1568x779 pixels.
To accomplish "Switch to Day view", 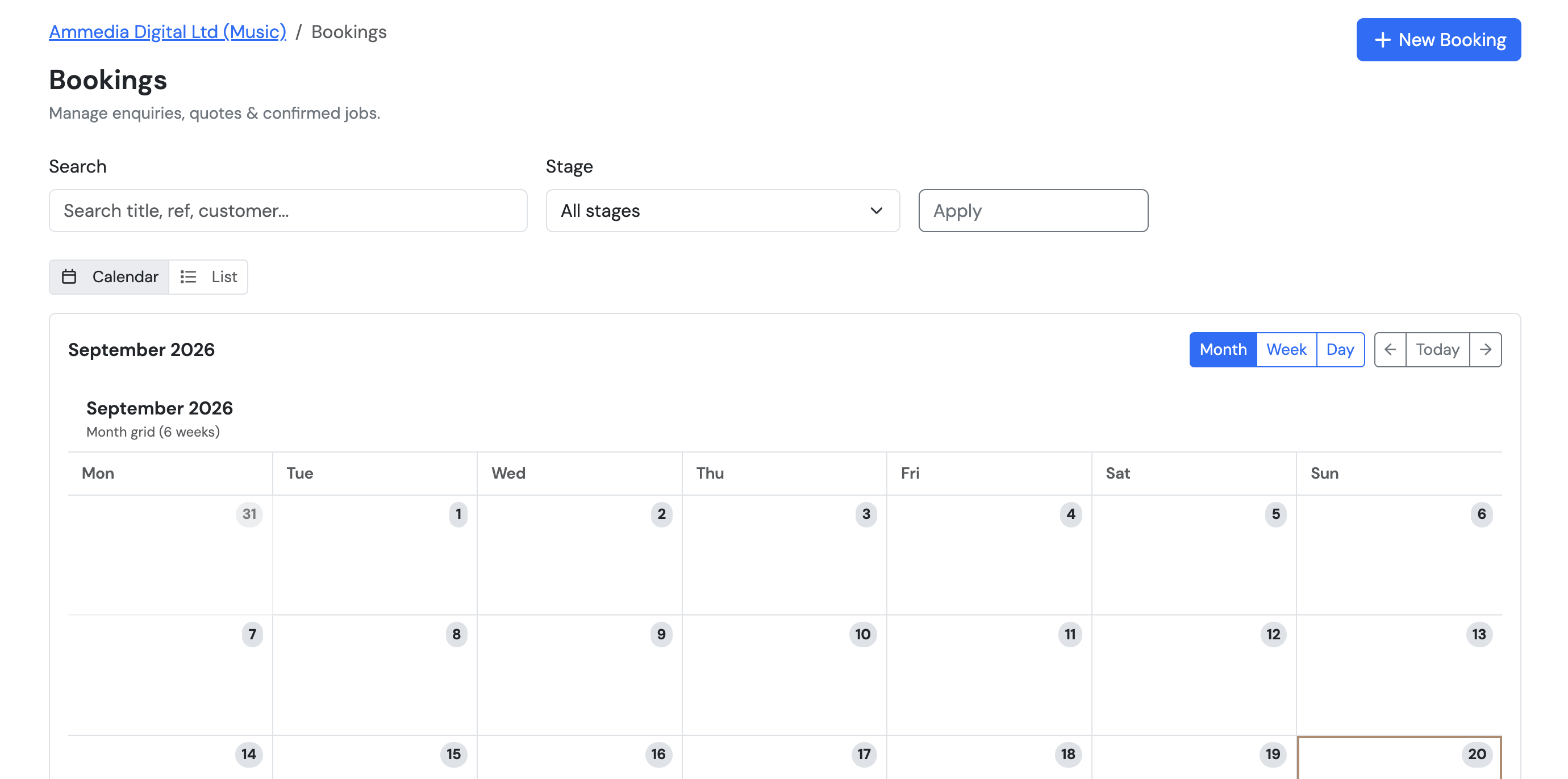I will point(1340,349).
